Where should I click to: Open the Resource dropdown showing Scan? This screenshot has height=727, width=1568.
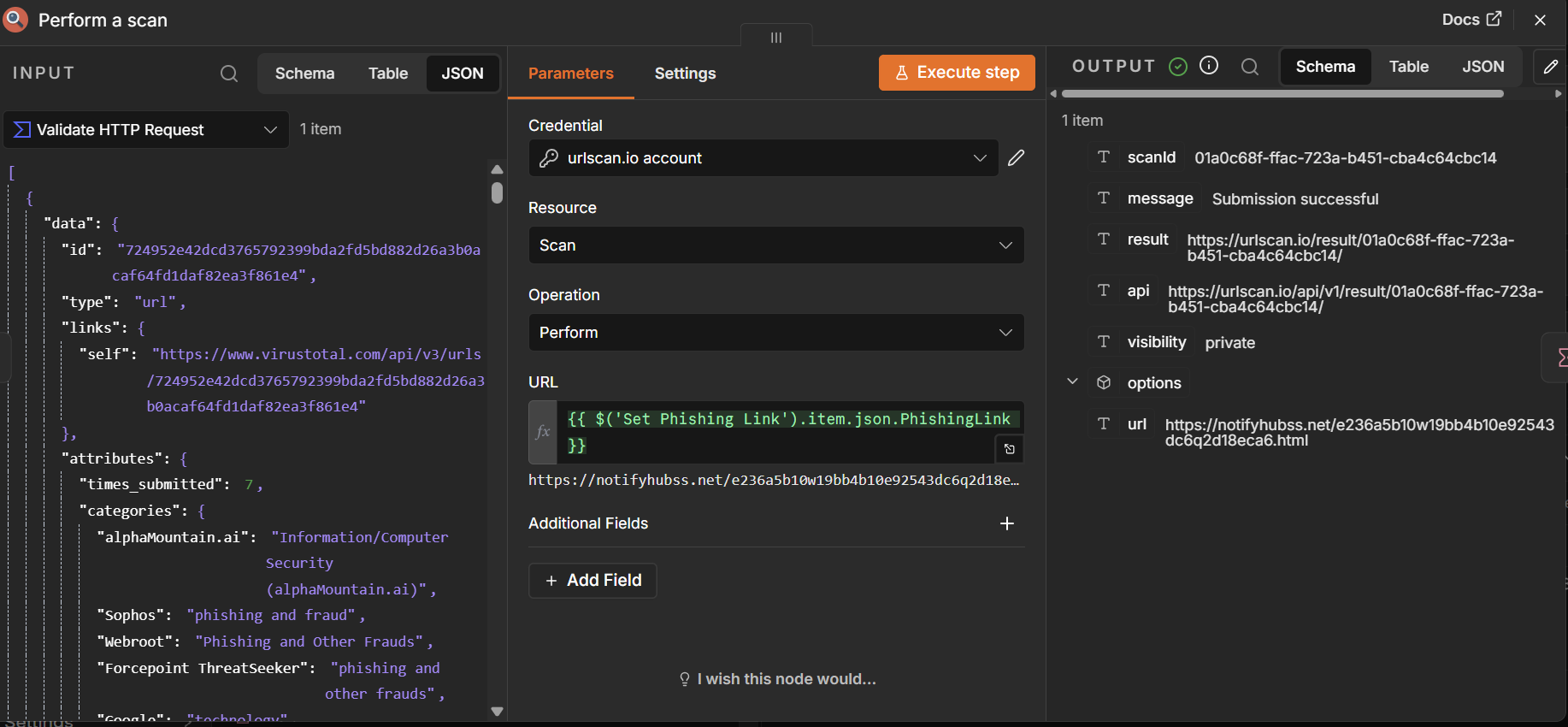point(776,245)
